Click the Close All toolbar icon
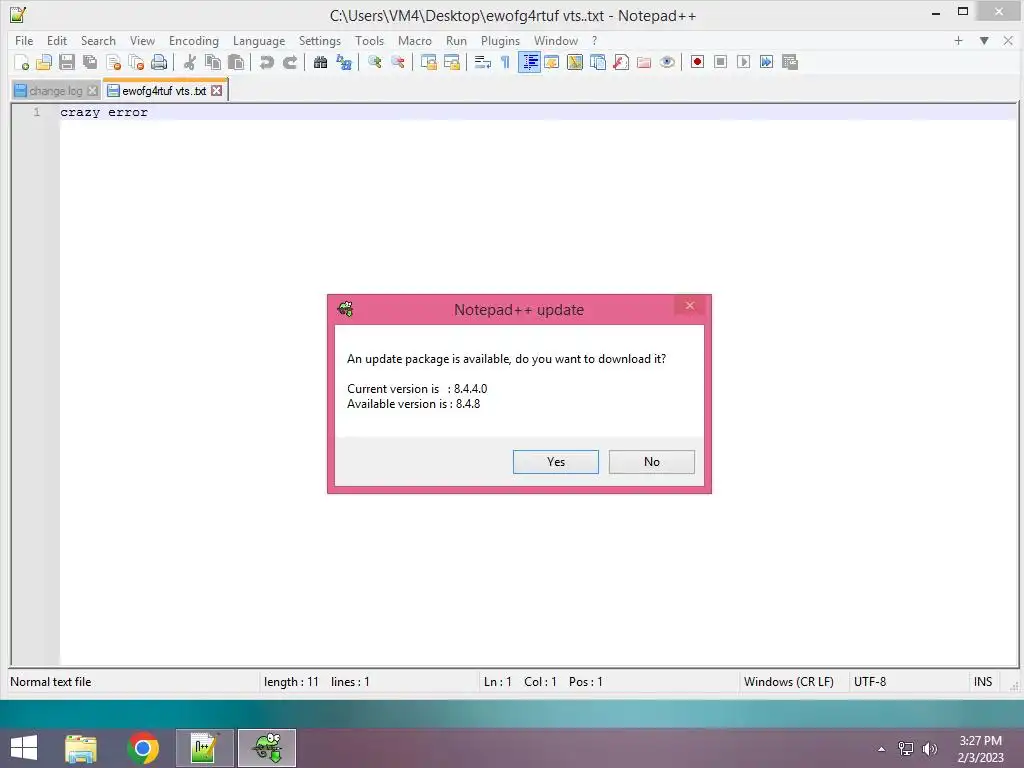The width and height of the screenshot is (1024, 768). tap(136, 62)
